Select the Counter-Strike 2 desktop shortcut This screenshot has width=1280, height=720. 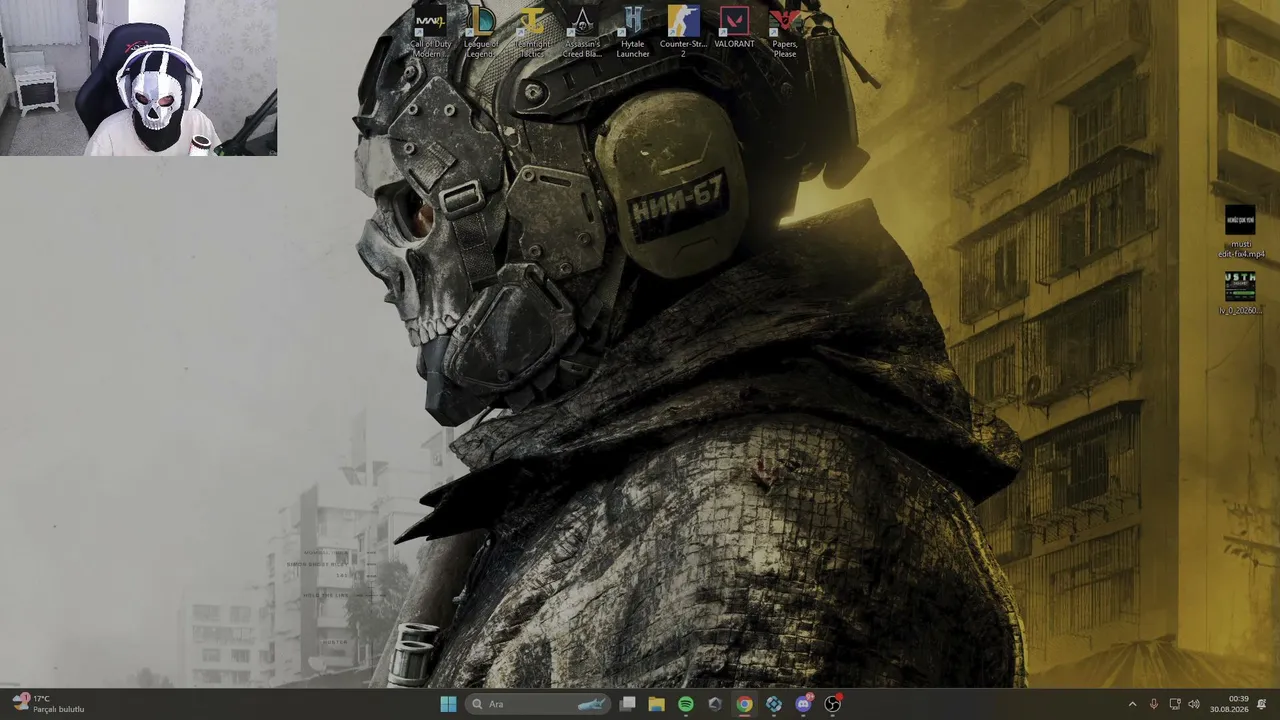683,31
